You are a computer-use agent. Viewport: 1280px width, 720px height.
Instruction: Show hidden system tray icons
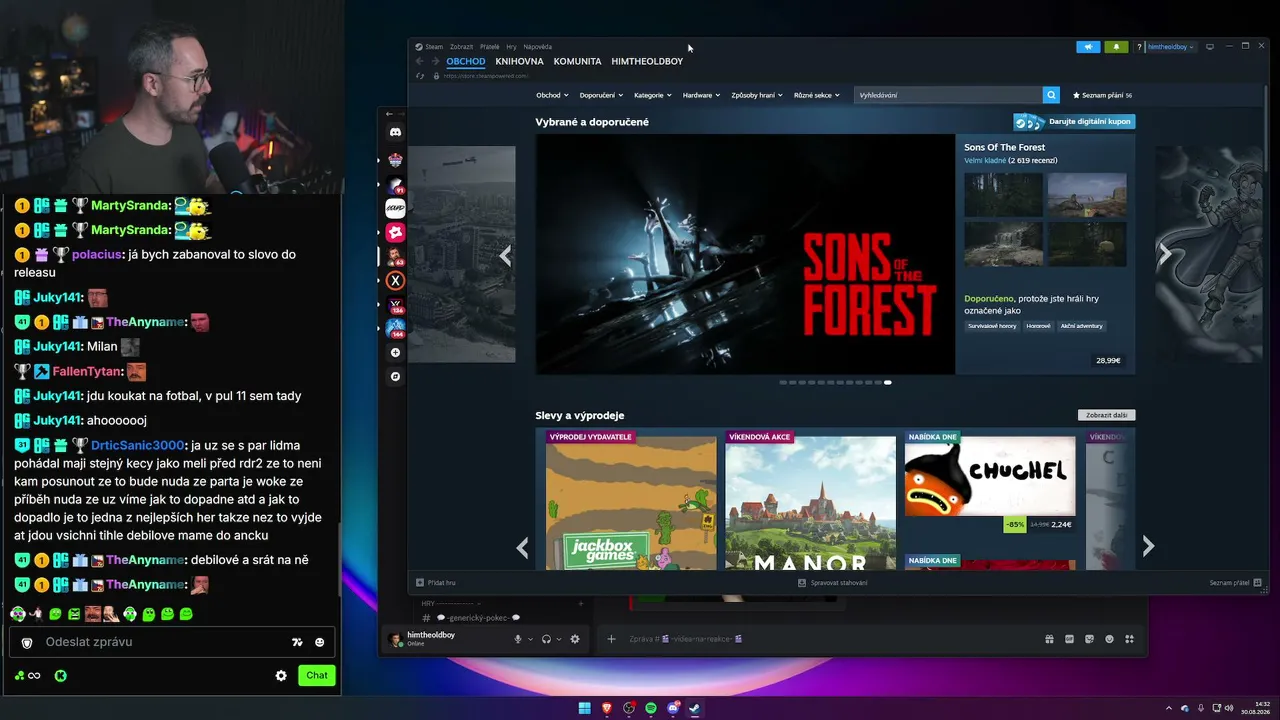pyautogui.click(x=1170, y=708)
